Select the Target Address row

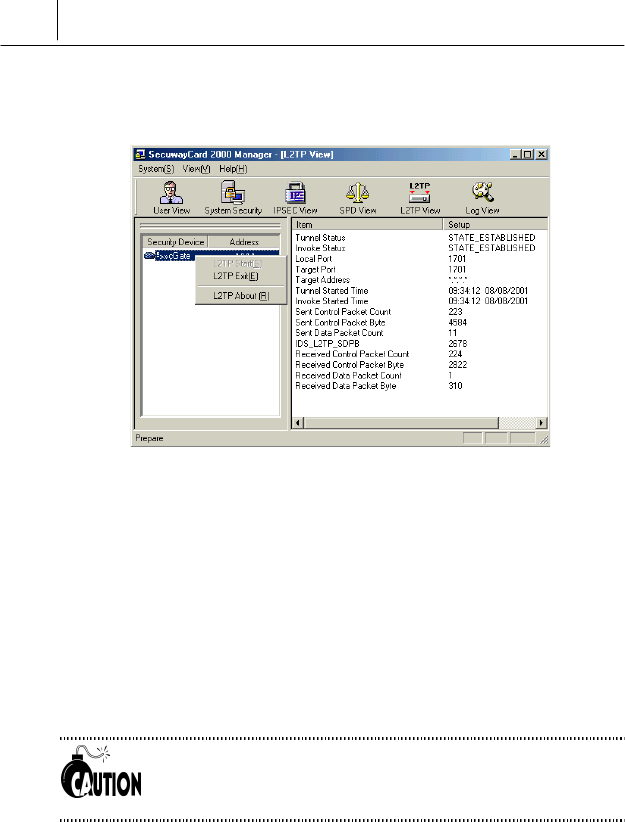point(419,280)
